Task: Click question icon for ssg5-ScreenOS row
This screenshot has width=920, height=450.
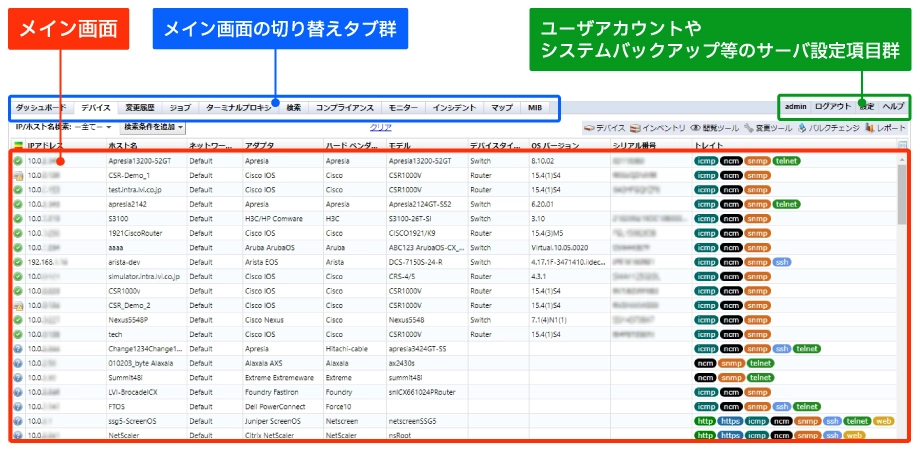Action: pos(18,421)
